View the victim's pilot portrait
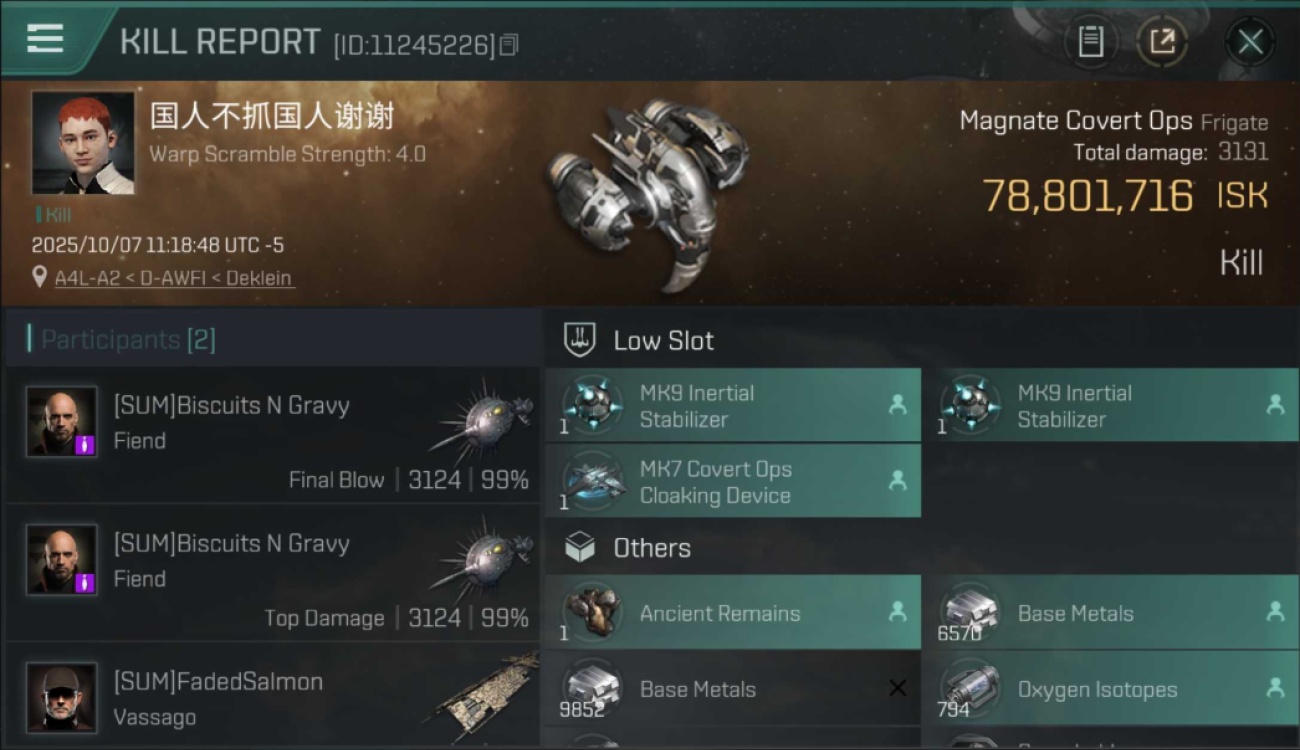 click(x=82, y=143)
